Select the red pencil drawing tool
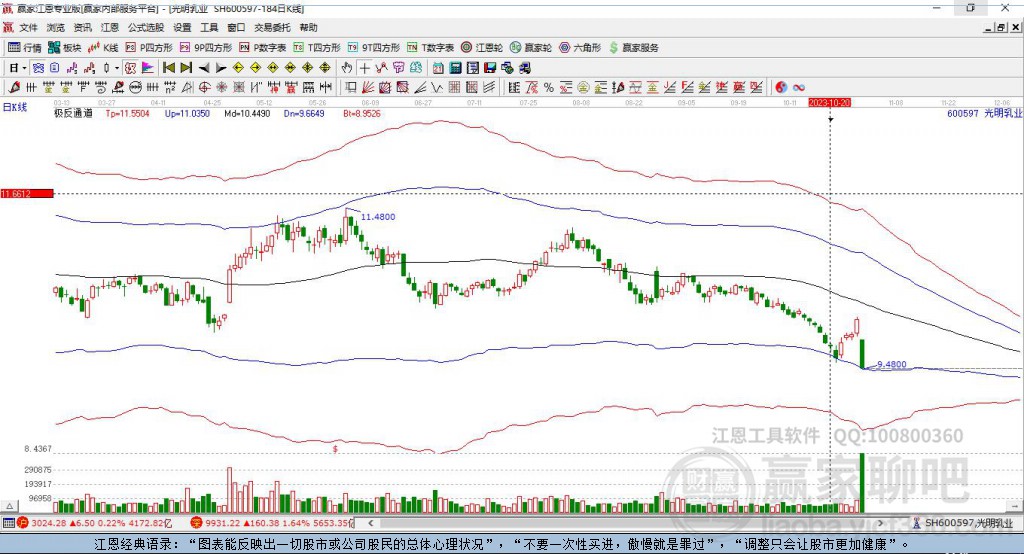The image size is (1024, 554). click(x=14, y=87)
